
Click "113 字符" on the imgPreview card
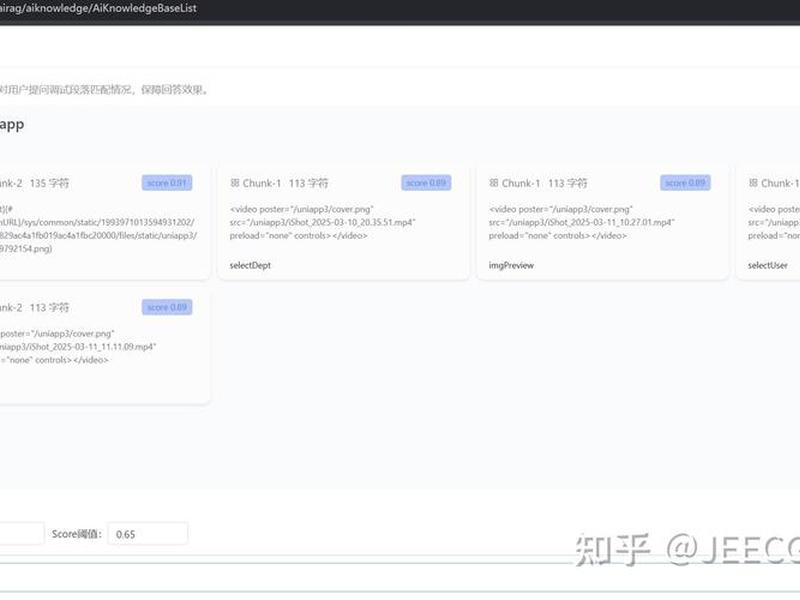point(567,183)
